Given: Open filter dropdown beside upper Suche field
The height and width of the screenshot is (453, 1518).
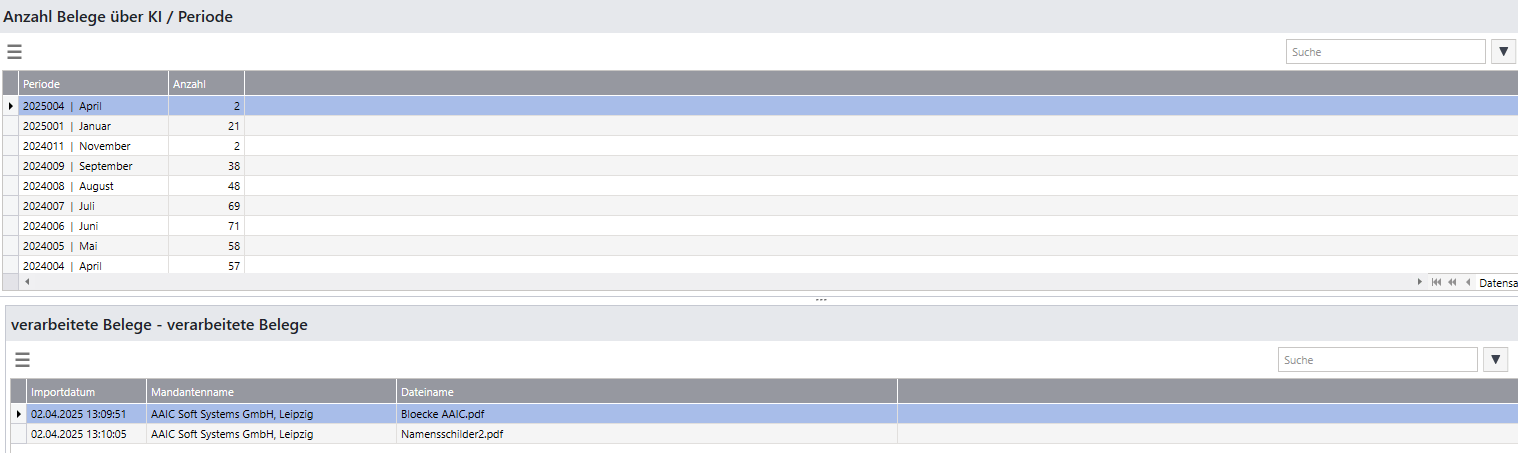Looking at the screenshot, I should pyautogui.click(x=1503, y=52).
